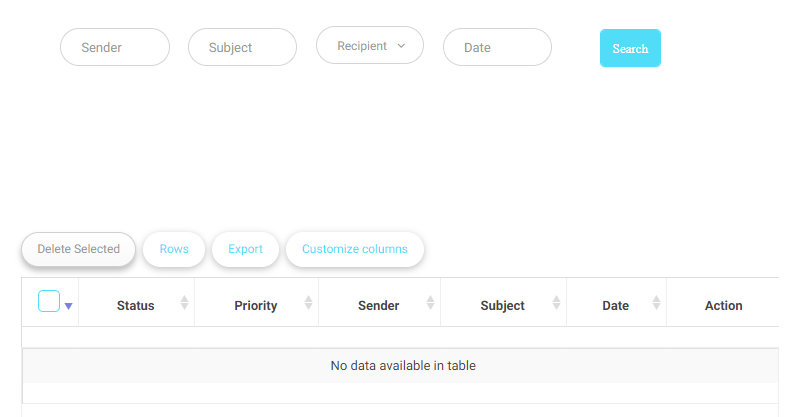Image resolution: width=796 pixels, height=417 pixels.
Task: Open Customize columns
Action: [355, 249]
